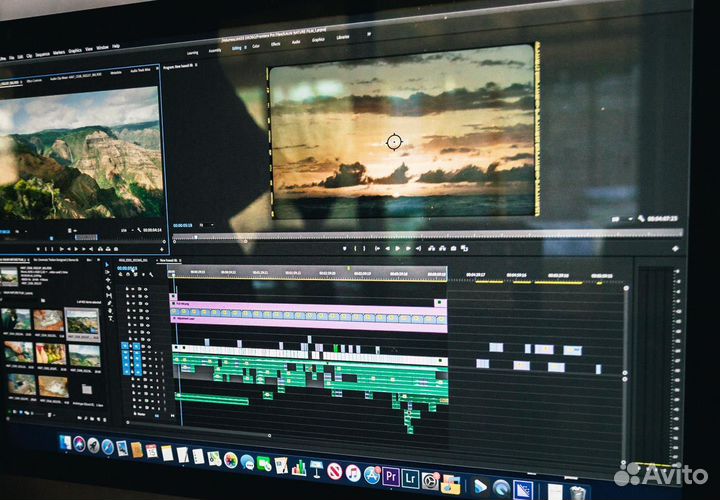The height and width of the screenshot is (500, 720).
Task: Click the wrench settings icon in Program monitor
Action: tap(641, 218)
